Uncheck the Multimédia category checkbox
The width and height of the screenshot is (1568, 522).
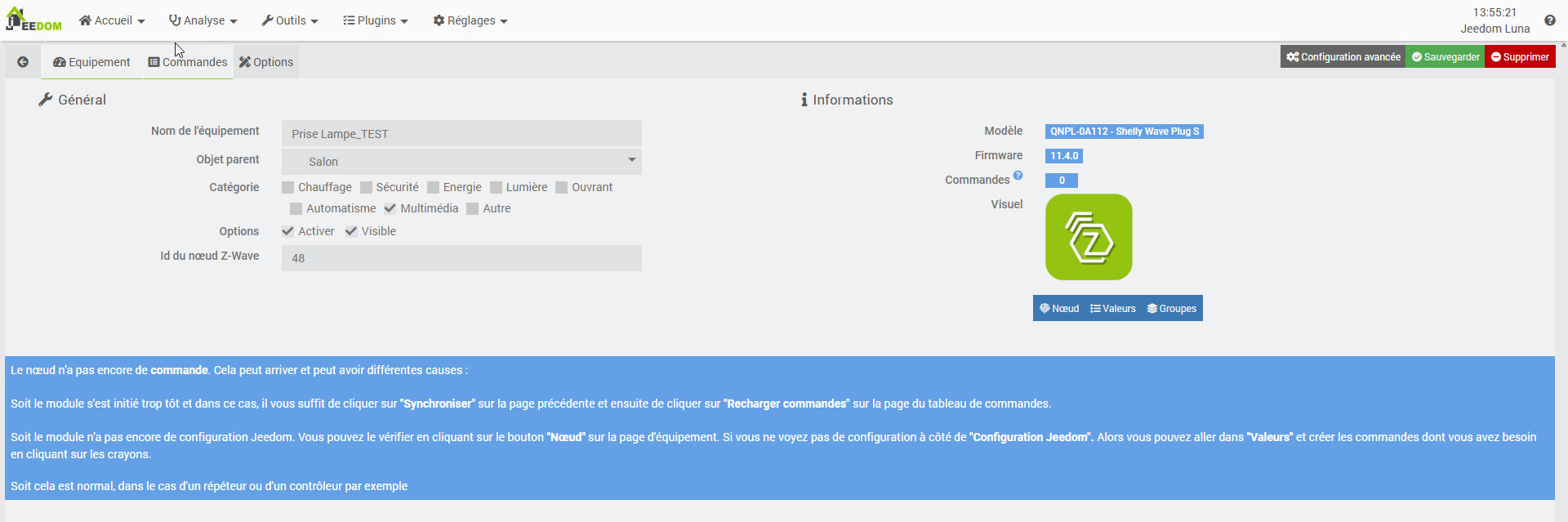click(x=390, y=208)
